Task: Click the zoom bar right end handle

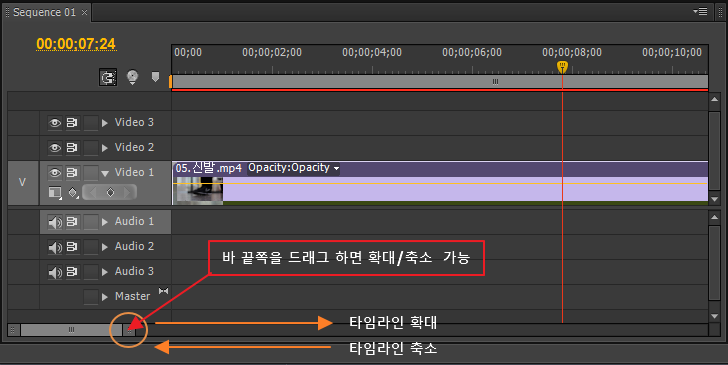Action: tap(130, 330)
